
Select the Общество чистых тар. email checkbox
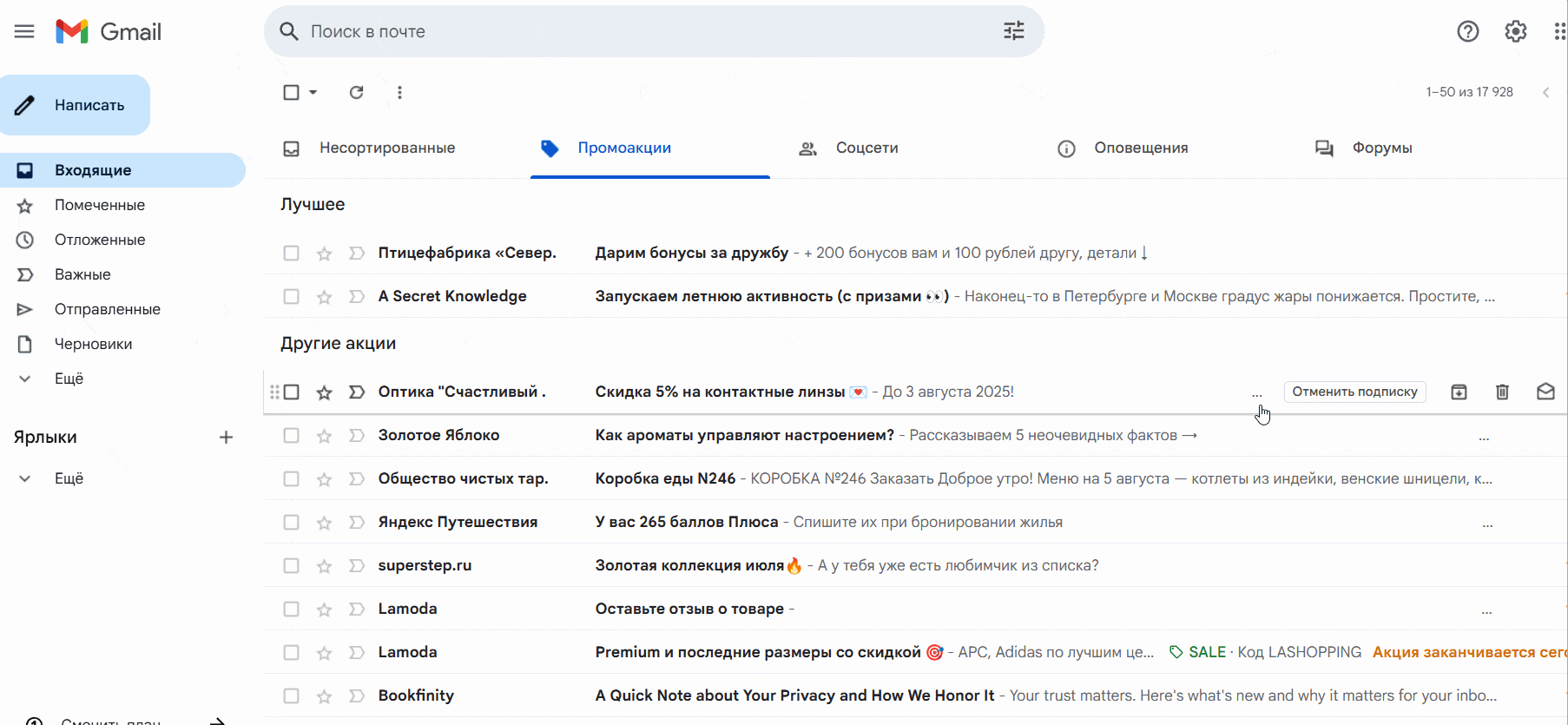(x=291, y=478)
